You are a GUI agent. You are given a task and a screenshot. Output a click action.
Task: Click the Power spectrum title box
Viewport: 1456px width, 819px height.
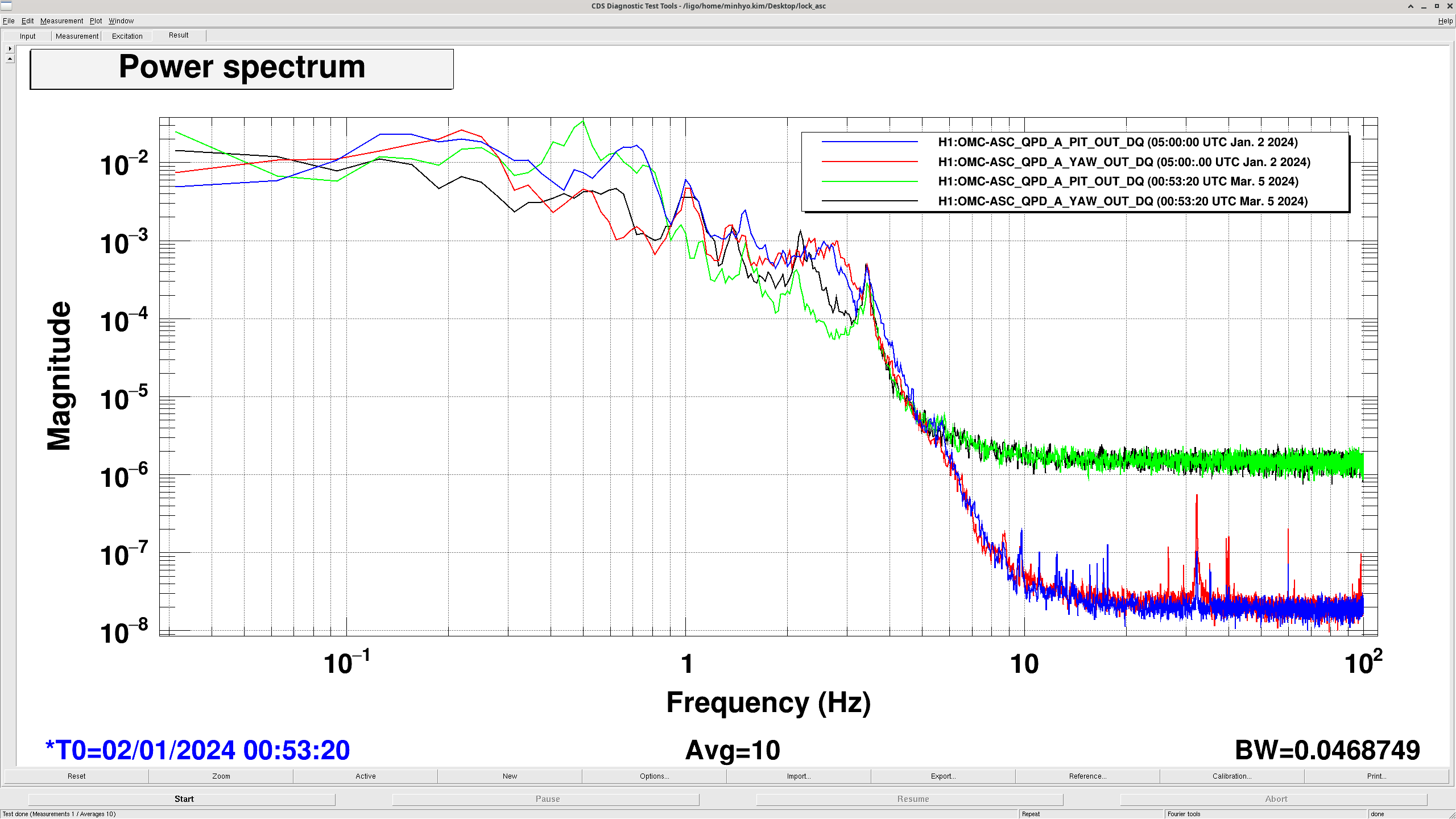pos(242,69)
